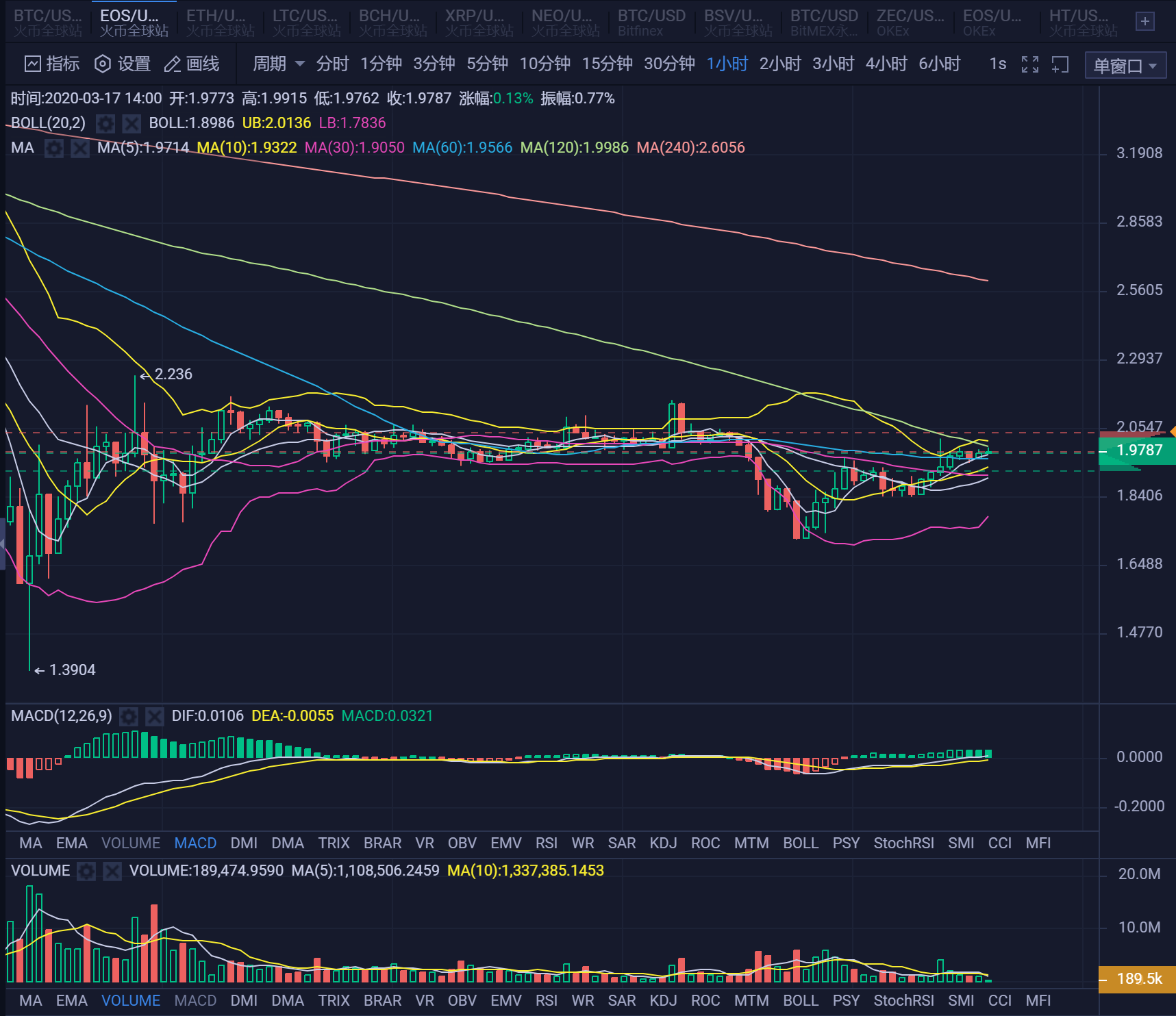Remove the MA indicator with its X

[80, 148]
